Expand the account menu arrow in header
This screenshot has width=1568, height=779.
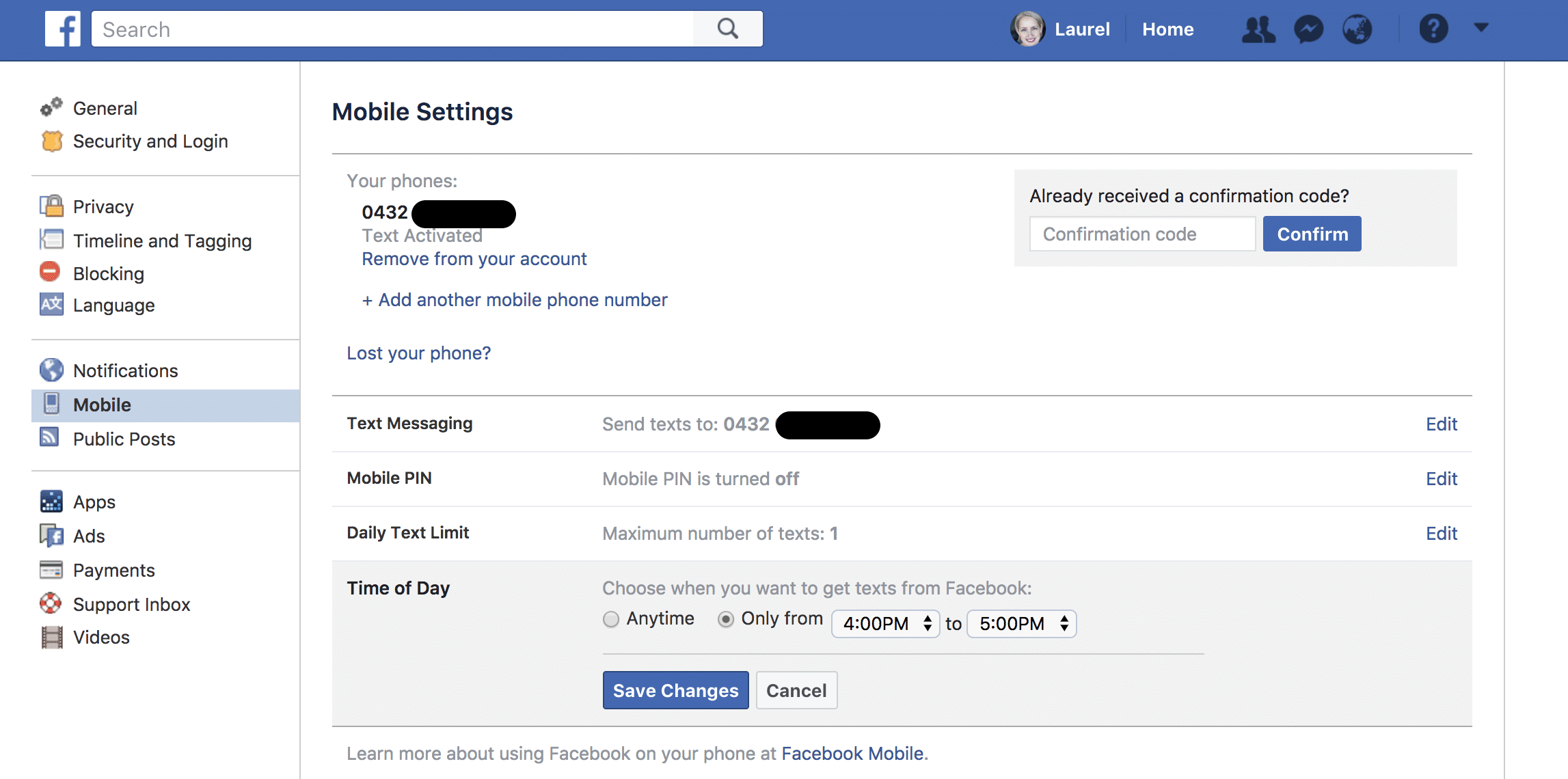1481,28
